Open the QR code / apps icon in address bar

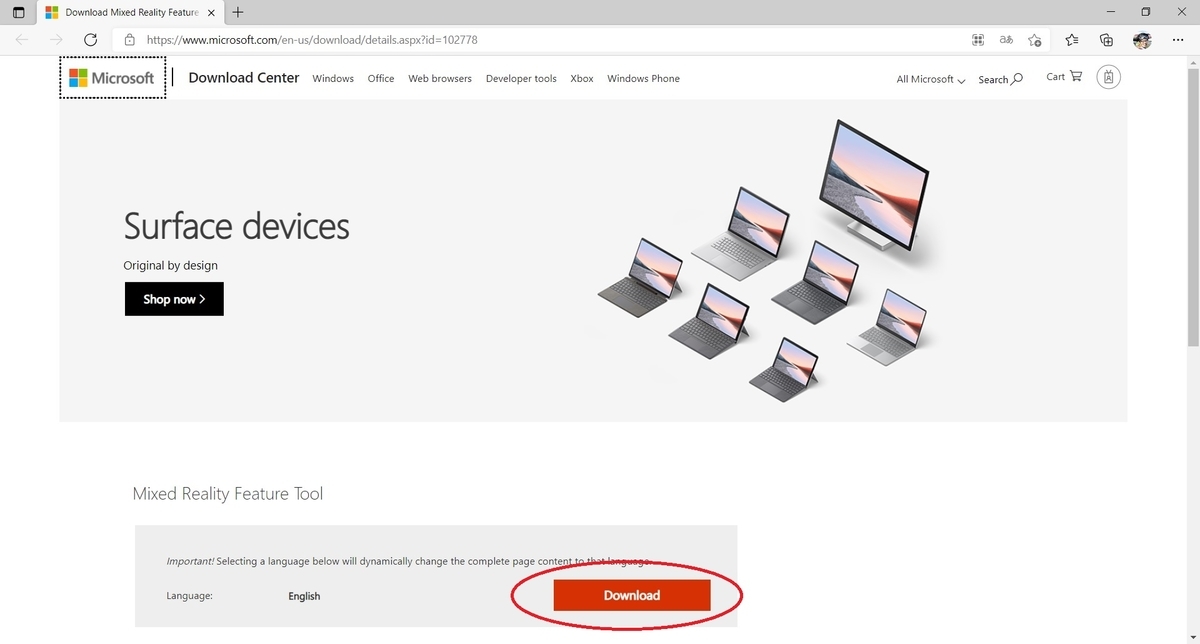pyautogui.click(x=978, y=40)
